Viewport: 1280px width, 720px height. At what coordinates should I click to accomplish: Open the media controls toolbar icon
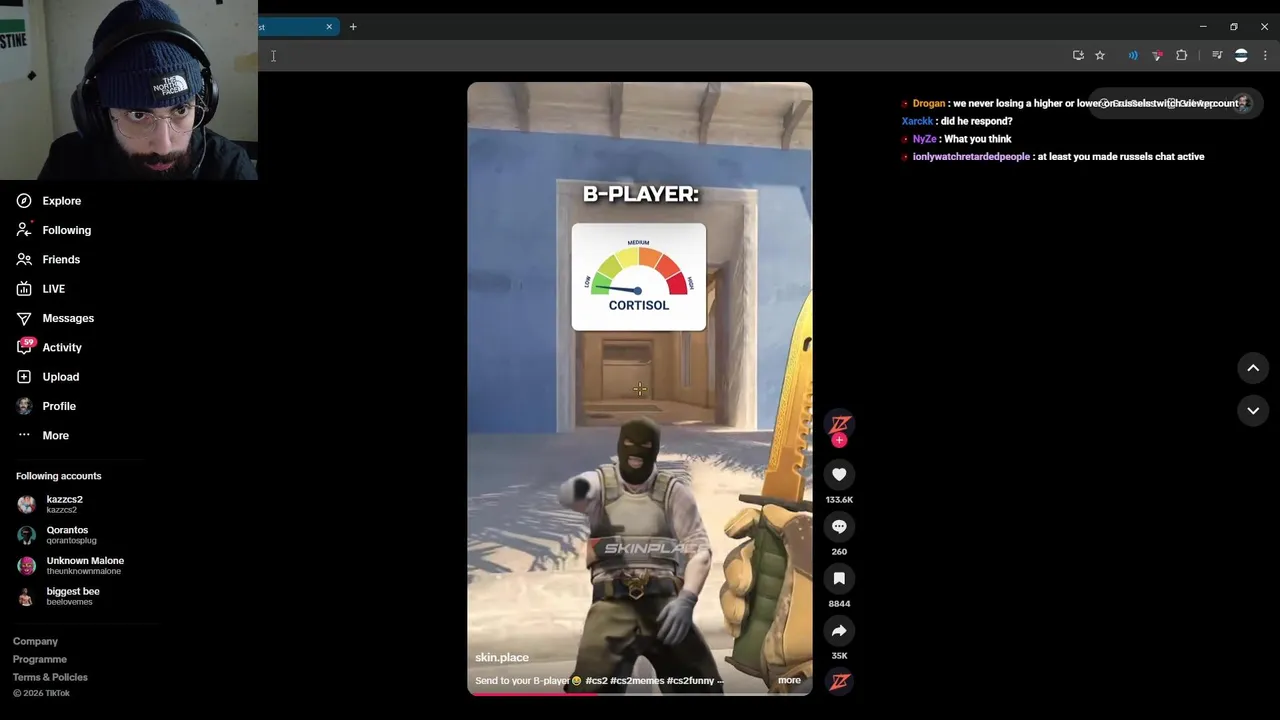click(x=1217, y=56)
